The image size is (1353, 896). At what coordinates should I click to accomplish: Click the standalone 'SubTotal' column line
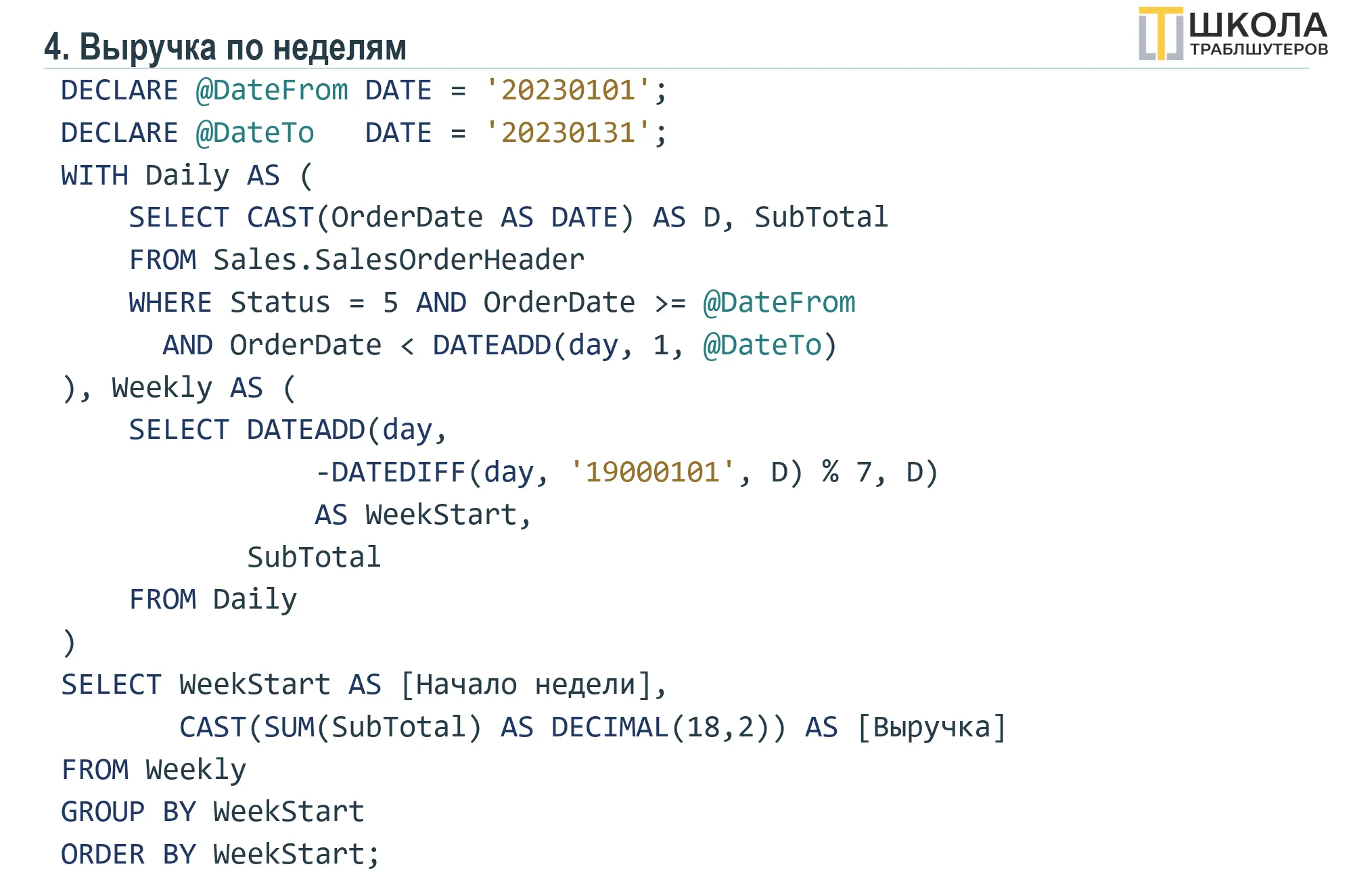pyautogui.click(x=315, y=557)
